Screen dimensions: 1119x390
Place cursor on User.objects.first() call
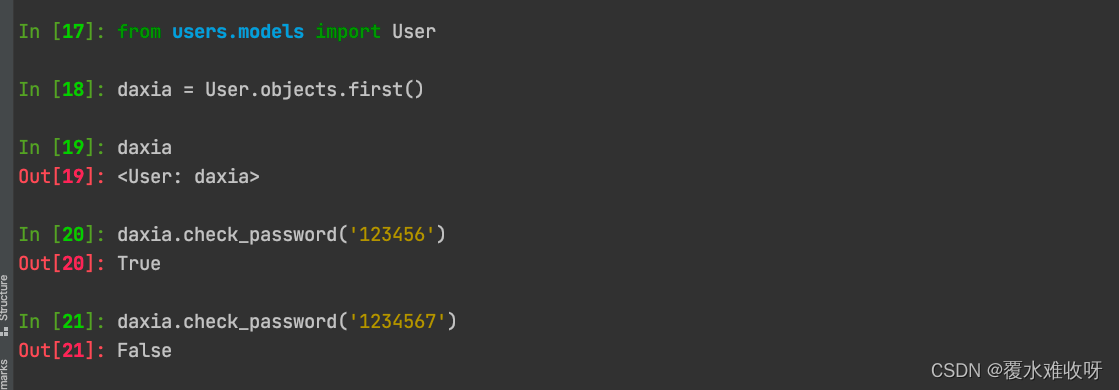click(x=315, y=91)
